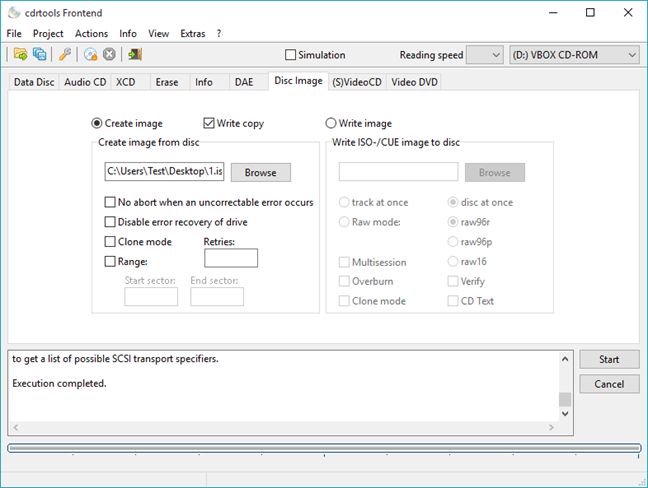
Task: Click the burn disc toolbar icon
Action: pyautogui.click(x=91, y=55)
